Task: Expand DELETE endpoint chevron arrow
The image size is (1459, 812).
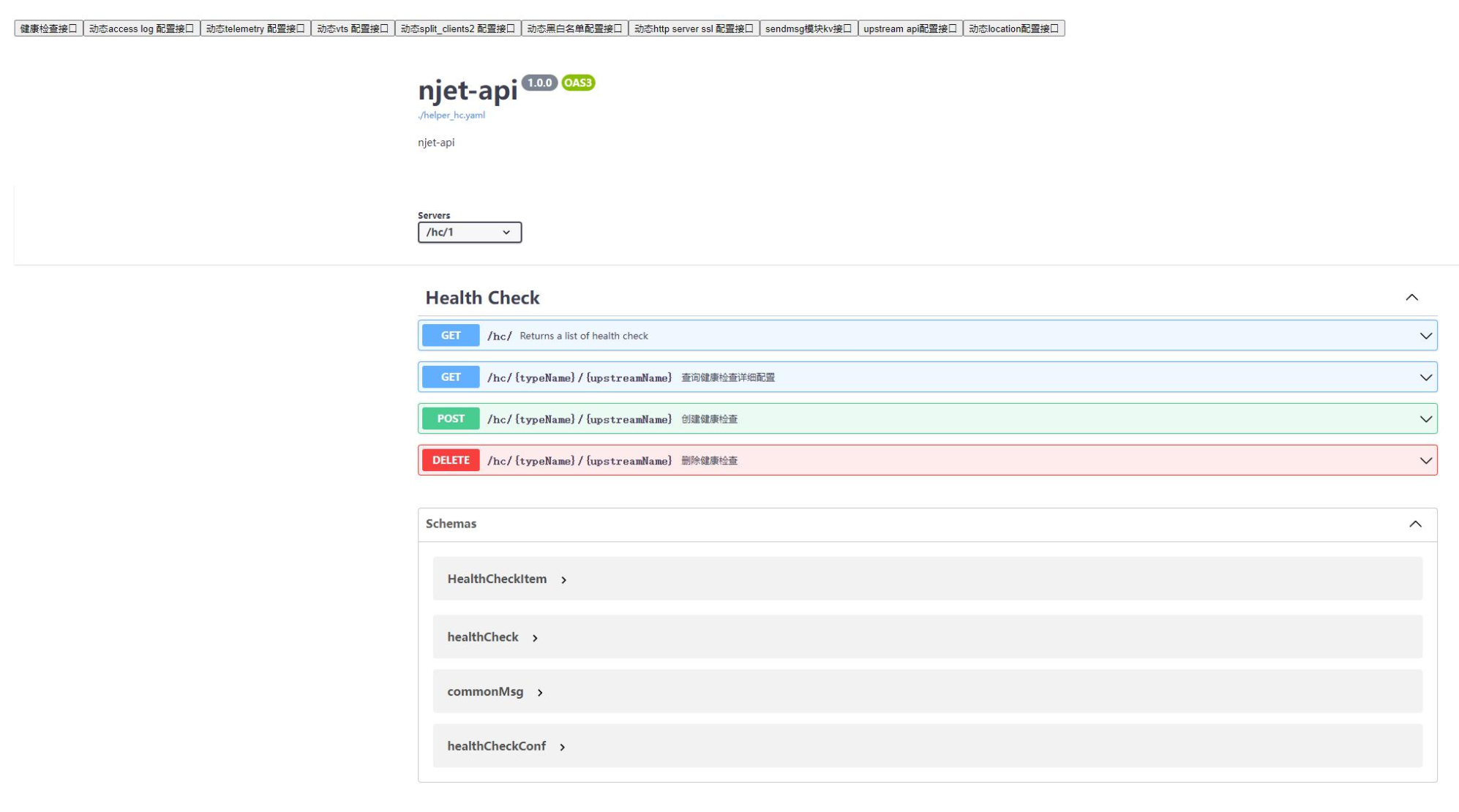Action: [1425, 461]
